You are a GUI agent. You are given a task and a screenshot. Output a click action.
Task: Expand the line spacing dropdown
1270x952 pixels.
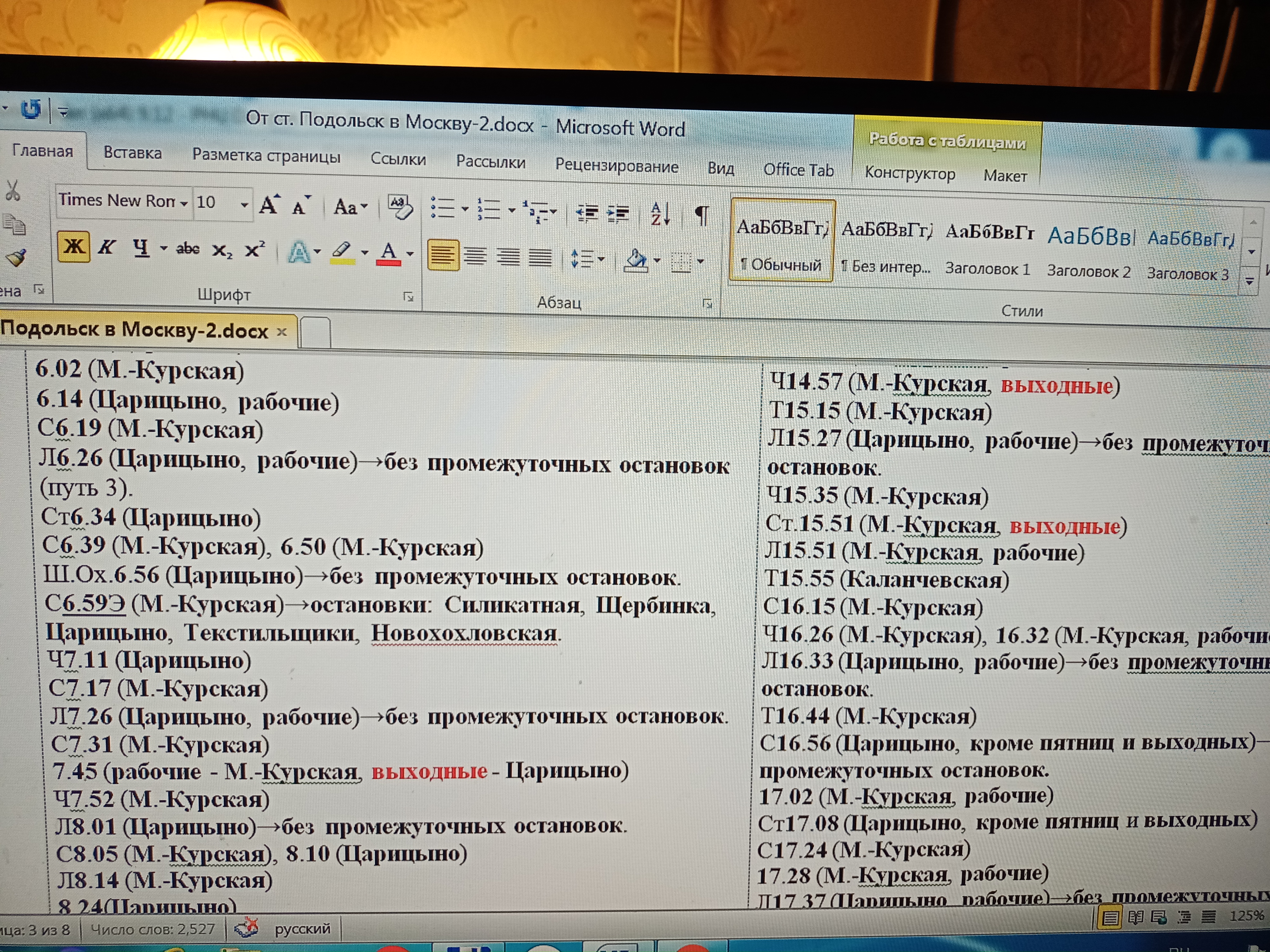coord(601,259)
